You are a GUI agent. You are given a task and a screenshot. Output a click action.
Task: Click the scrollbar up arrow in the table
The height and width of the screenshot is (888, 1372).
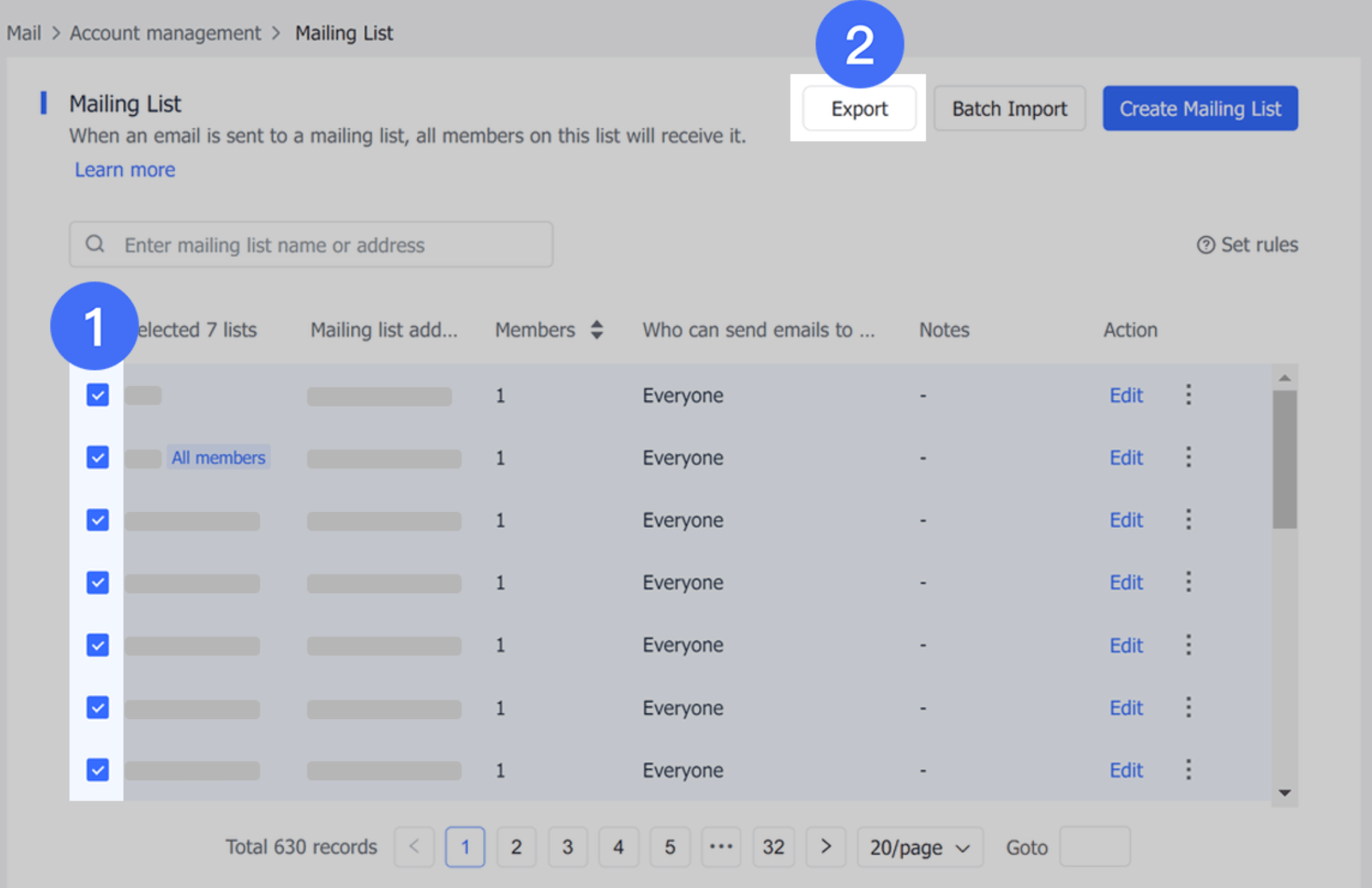click(x=1285, y=377)
